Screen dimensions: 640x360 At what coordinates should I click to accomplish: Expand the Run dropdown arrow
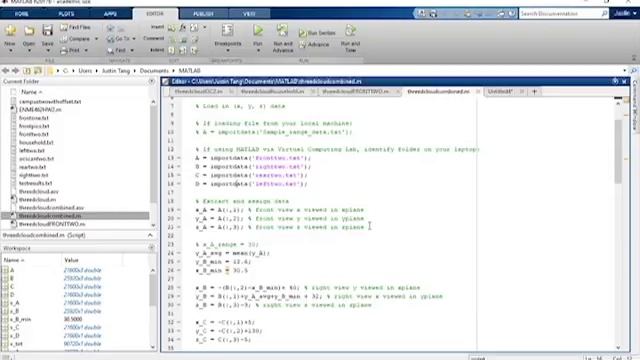pyautogui.click(x=258, y=51)
